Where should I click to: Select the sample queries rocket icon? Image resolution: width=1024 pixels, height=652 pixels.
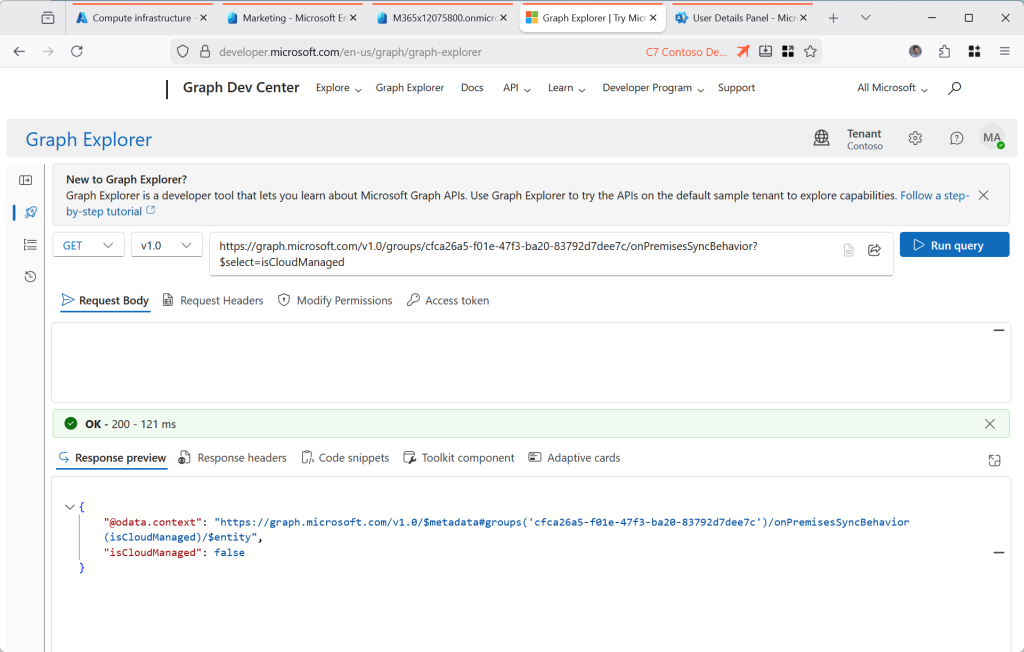point(29,212)
